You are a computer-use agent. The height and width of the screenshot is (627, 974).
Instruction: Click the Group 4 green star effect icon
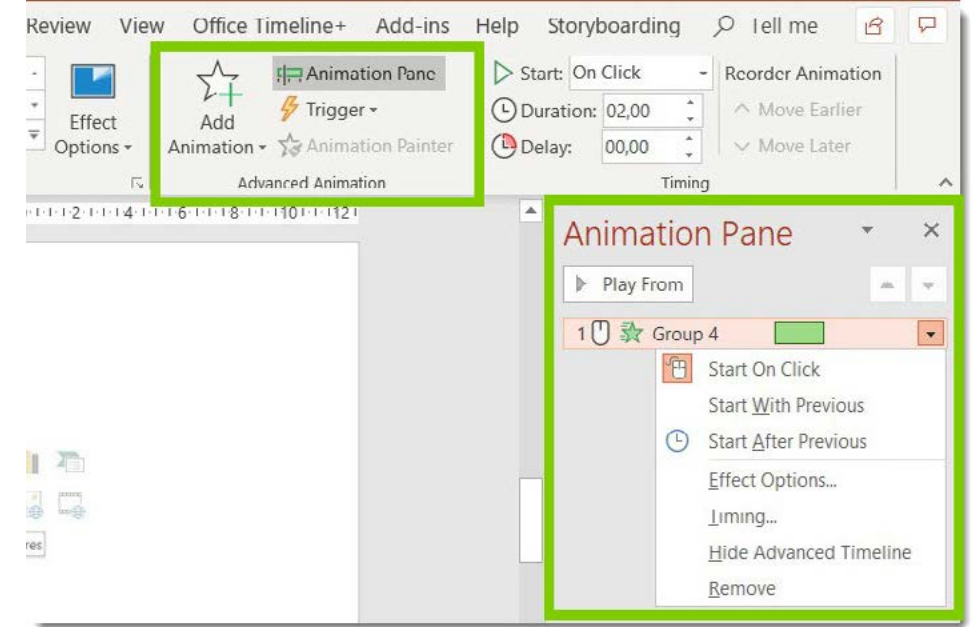pos(631,333)
